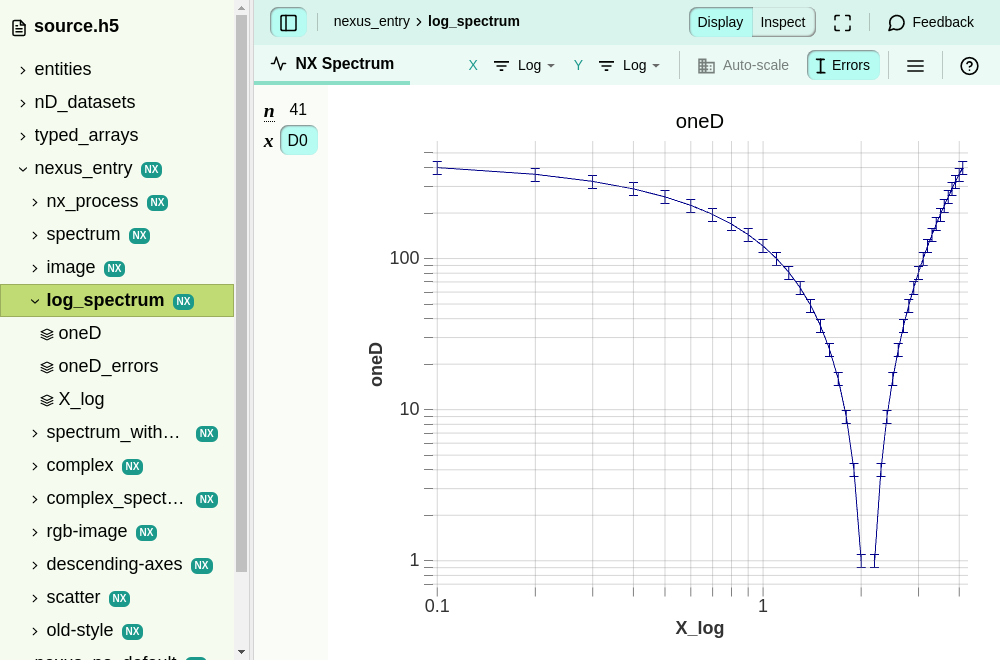This screenshot has width=1000, height=660.
Task: Click the X_log dataset layers icon
Action: coord(47,400)
